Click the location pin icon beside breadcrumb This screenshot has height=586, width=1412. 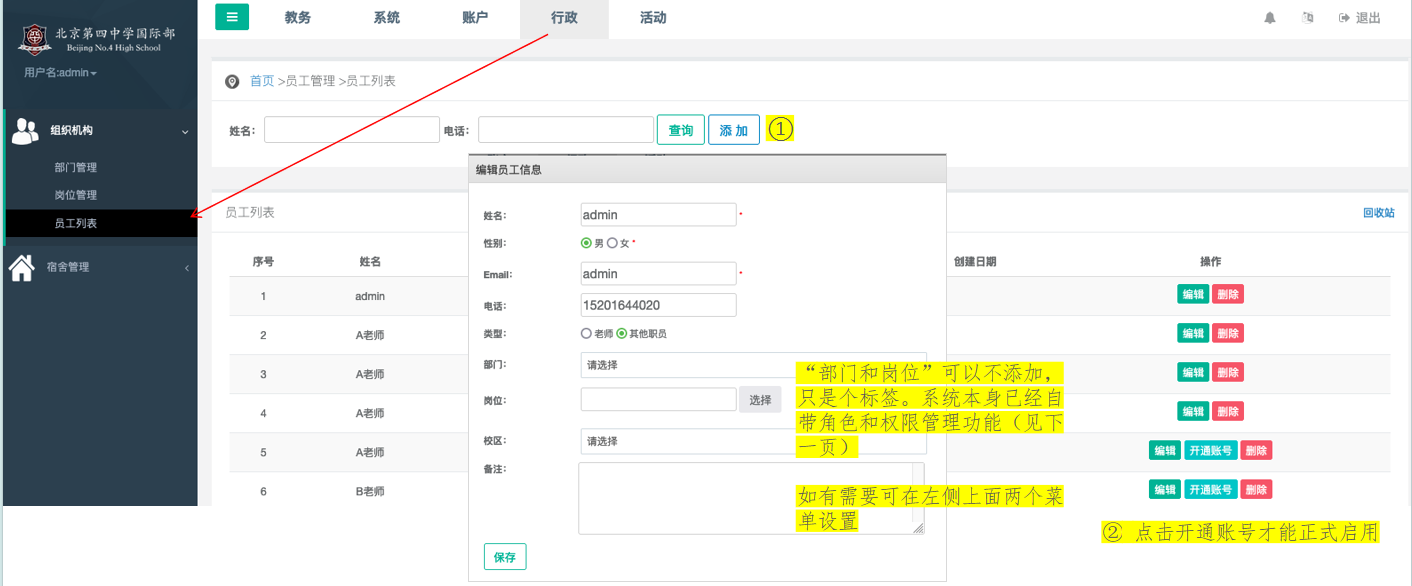233,81
